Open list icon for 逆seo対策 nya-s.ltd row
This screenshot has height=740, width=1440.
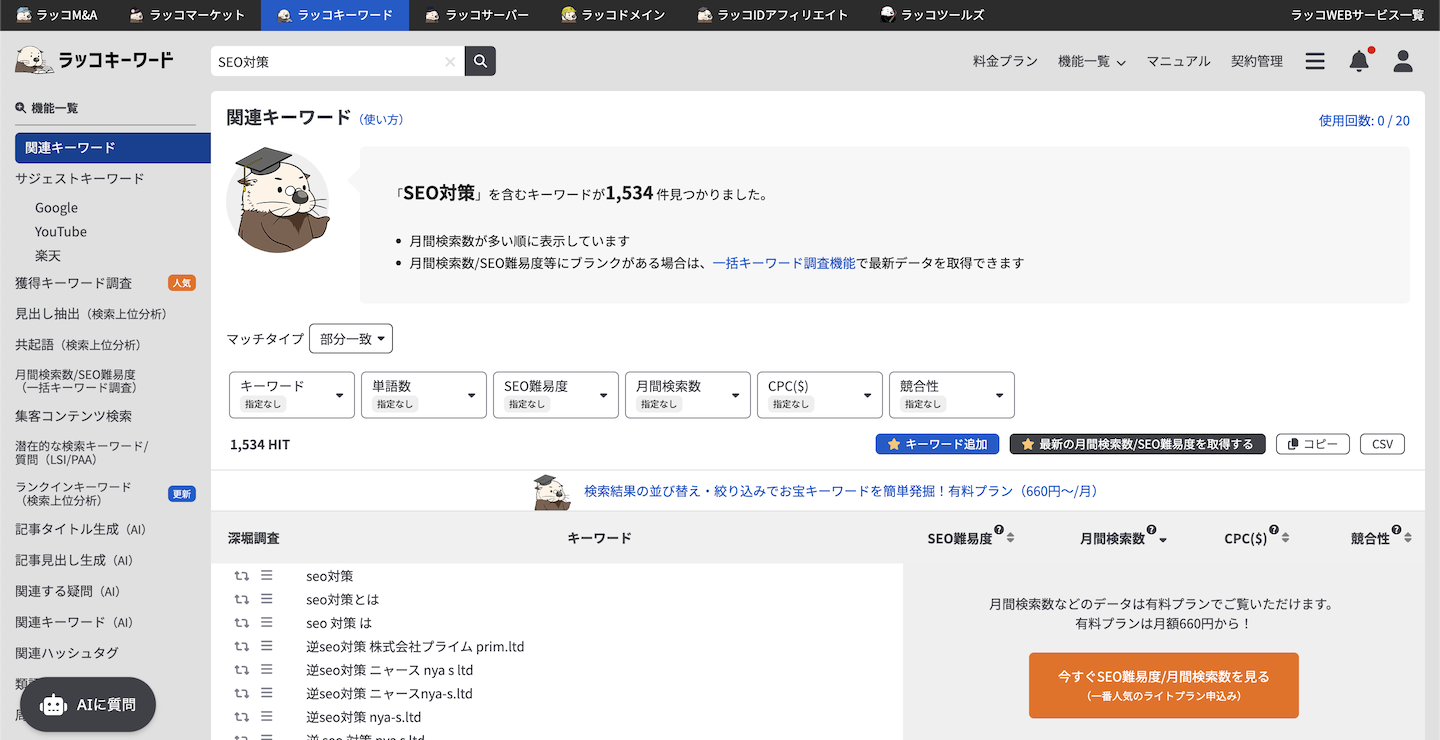pyautogui.click(x=267, y=716)
